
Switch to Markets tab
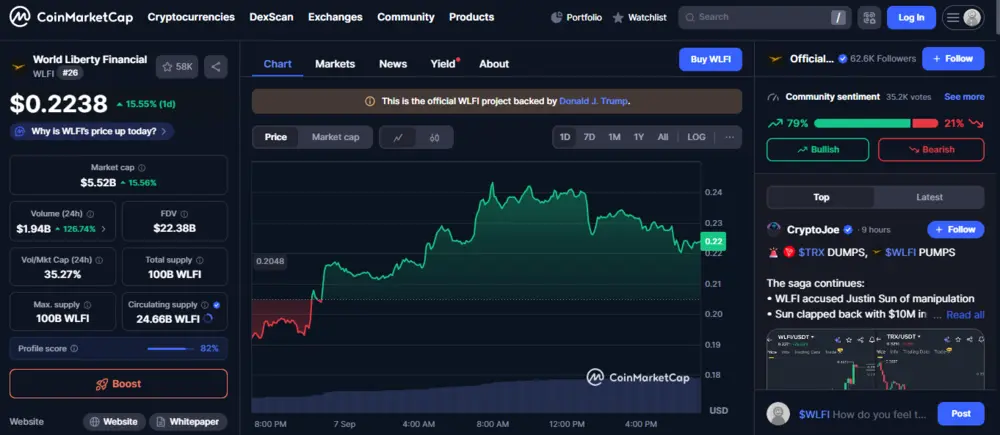coord(335,64)
